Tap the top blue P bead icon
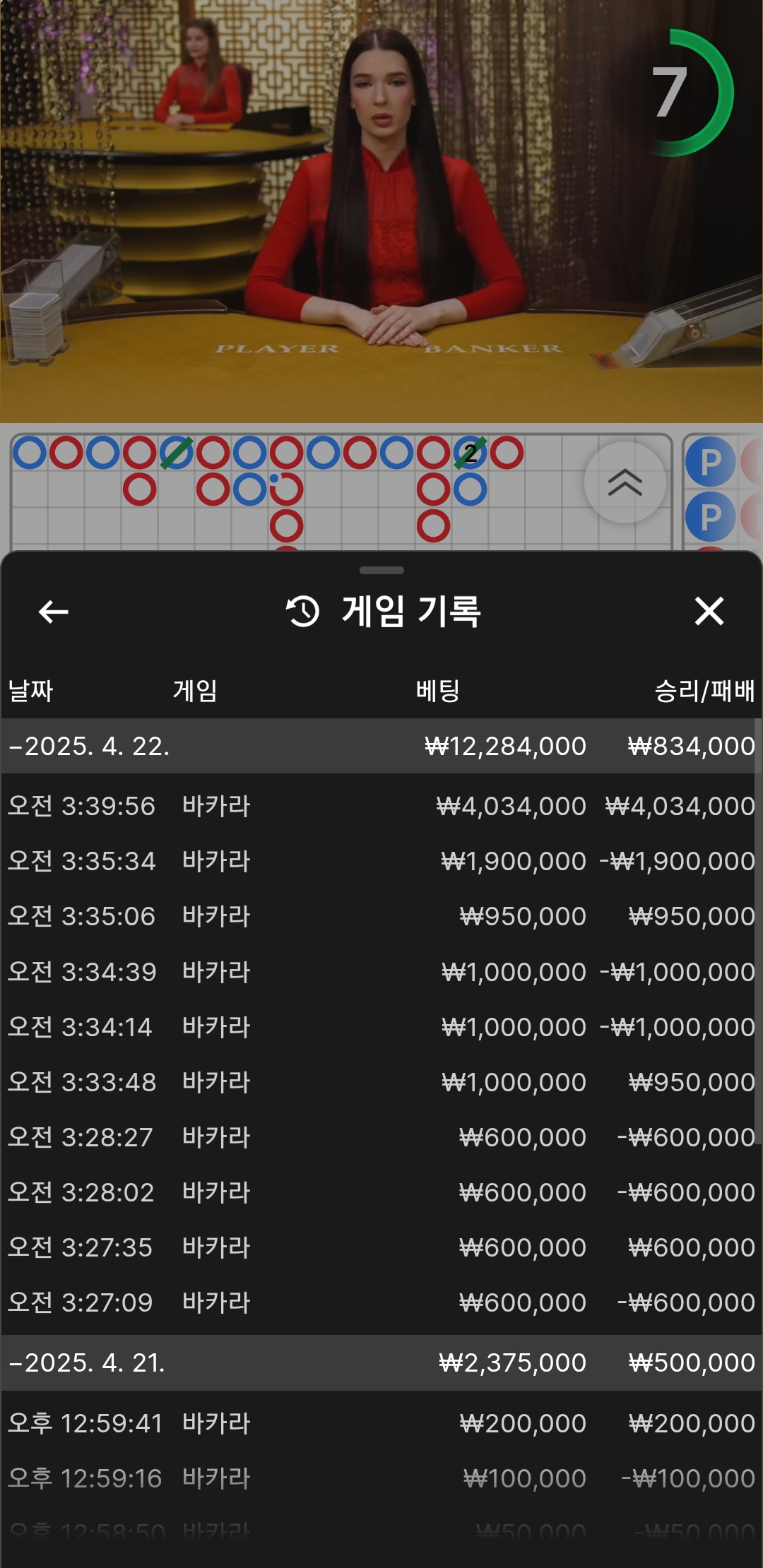Screen dimensions: 763x1568 (710, 463)
